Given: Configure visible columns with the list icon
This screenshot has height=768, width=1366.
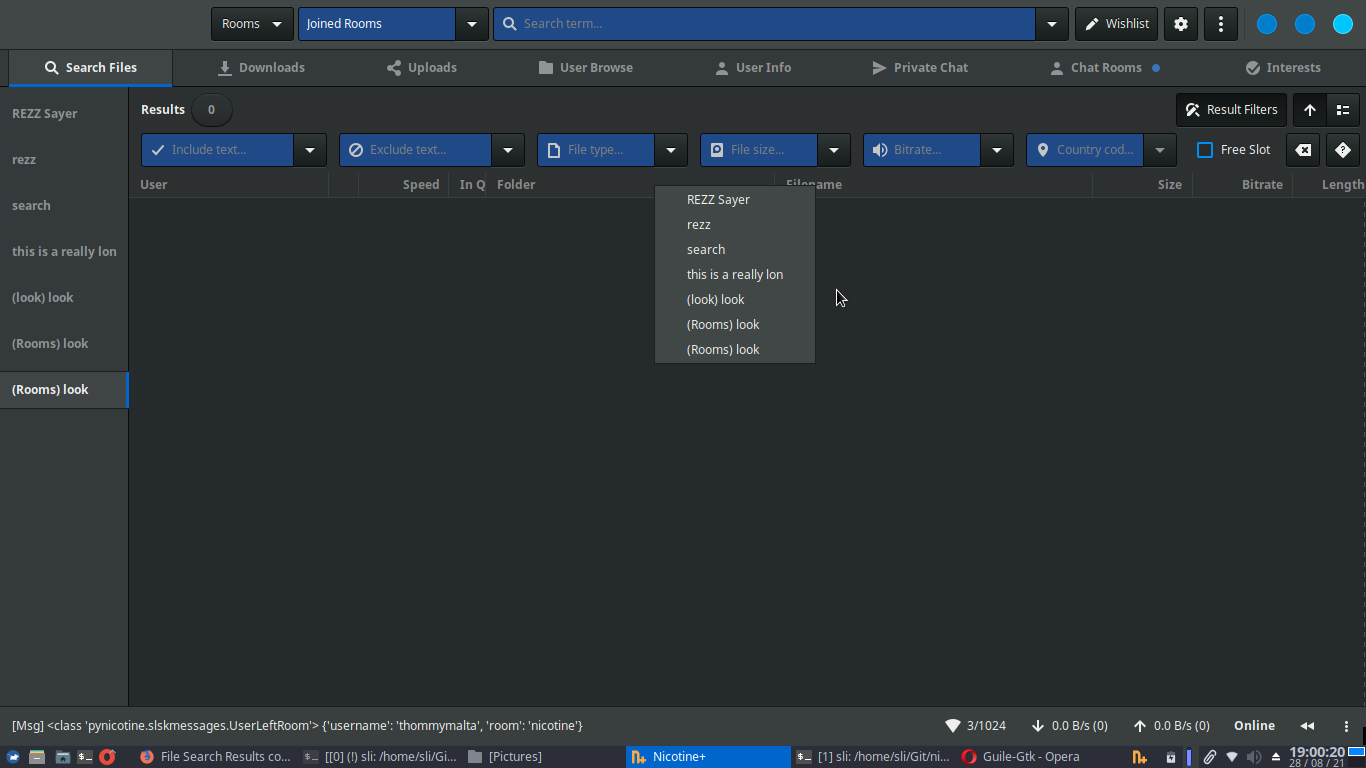Looking at the screenshot, I should point(1342,110).
